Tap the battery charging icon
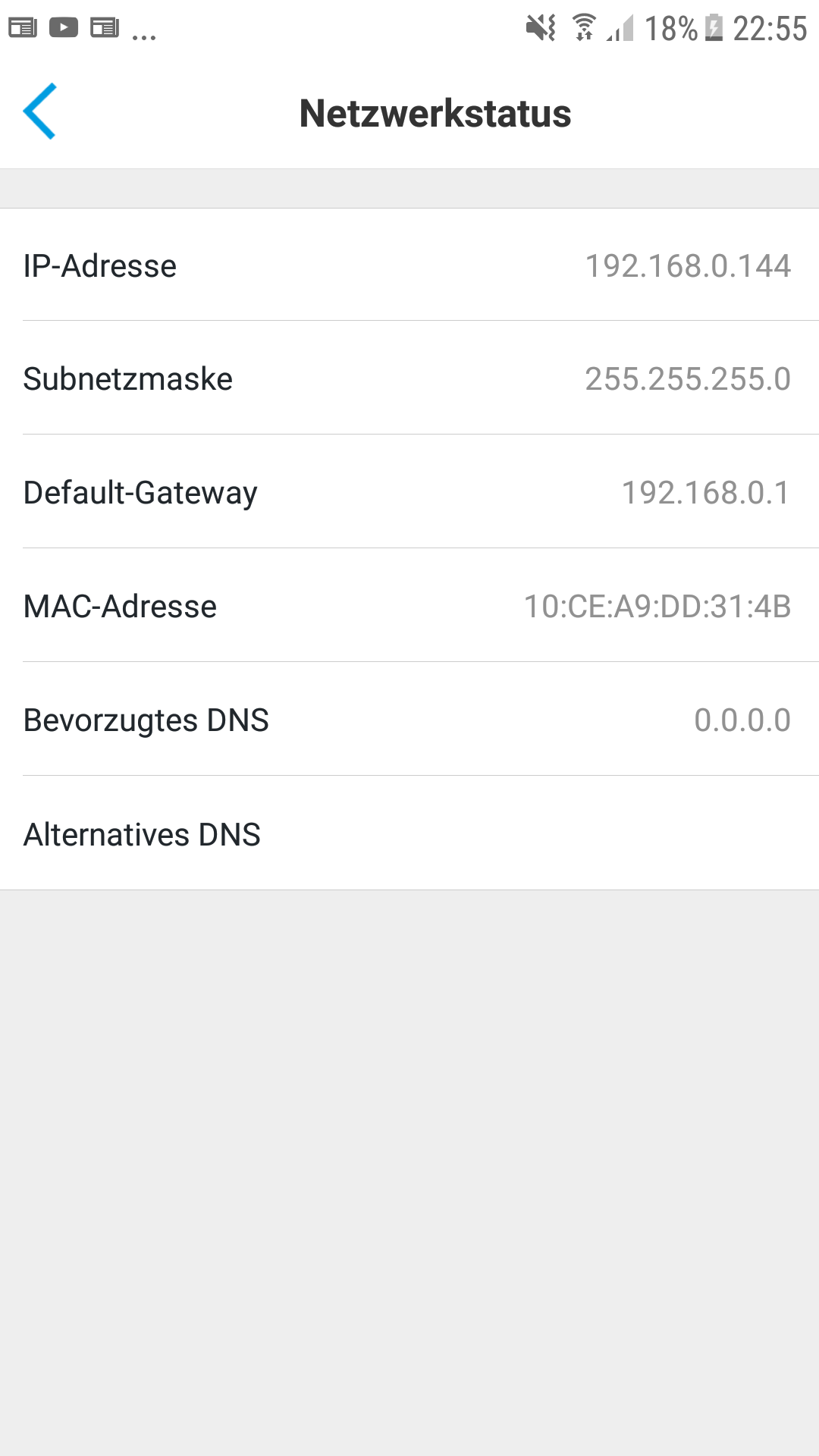Image resolution: width=819 pixels, height=1456 pixels. (714, 28)
